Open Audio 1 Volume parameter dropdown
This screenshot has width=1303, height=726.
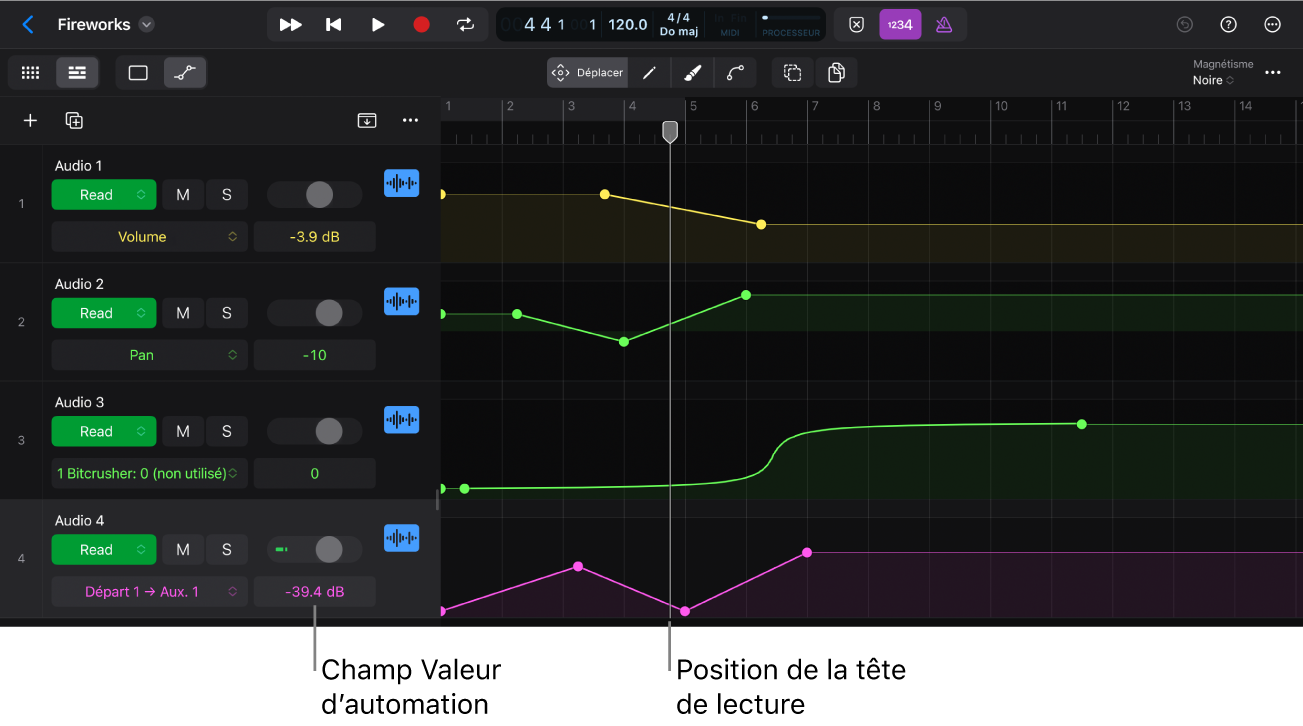[x=149, y=237]
